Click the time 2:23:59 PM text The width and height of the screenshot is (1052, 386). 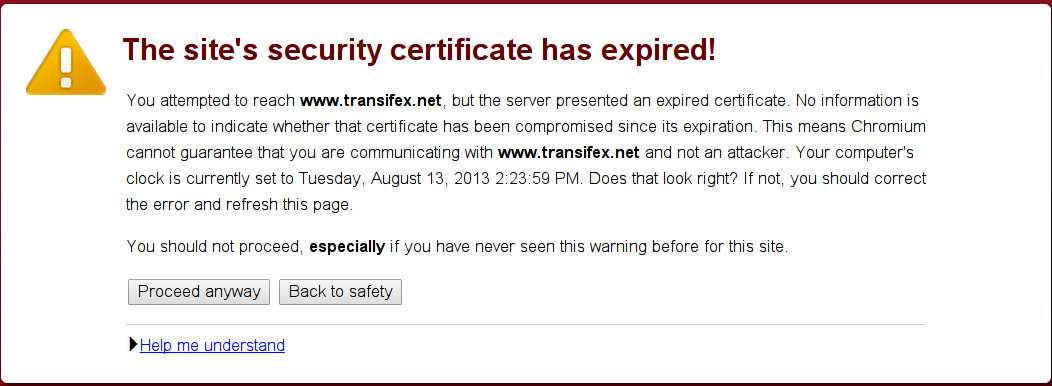click(535, 179)
